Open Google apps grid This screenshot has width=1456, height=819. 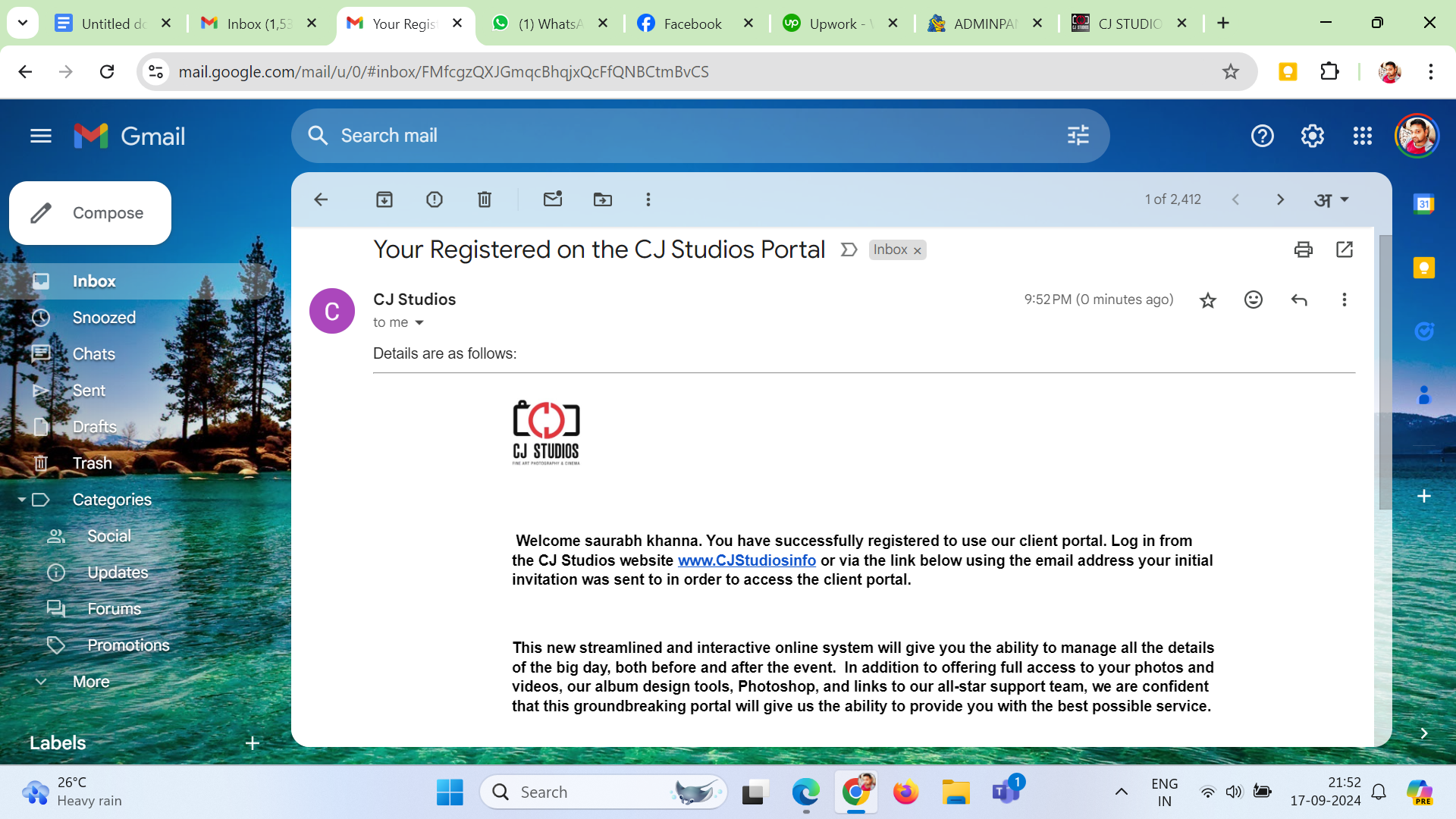point(1363,136)
